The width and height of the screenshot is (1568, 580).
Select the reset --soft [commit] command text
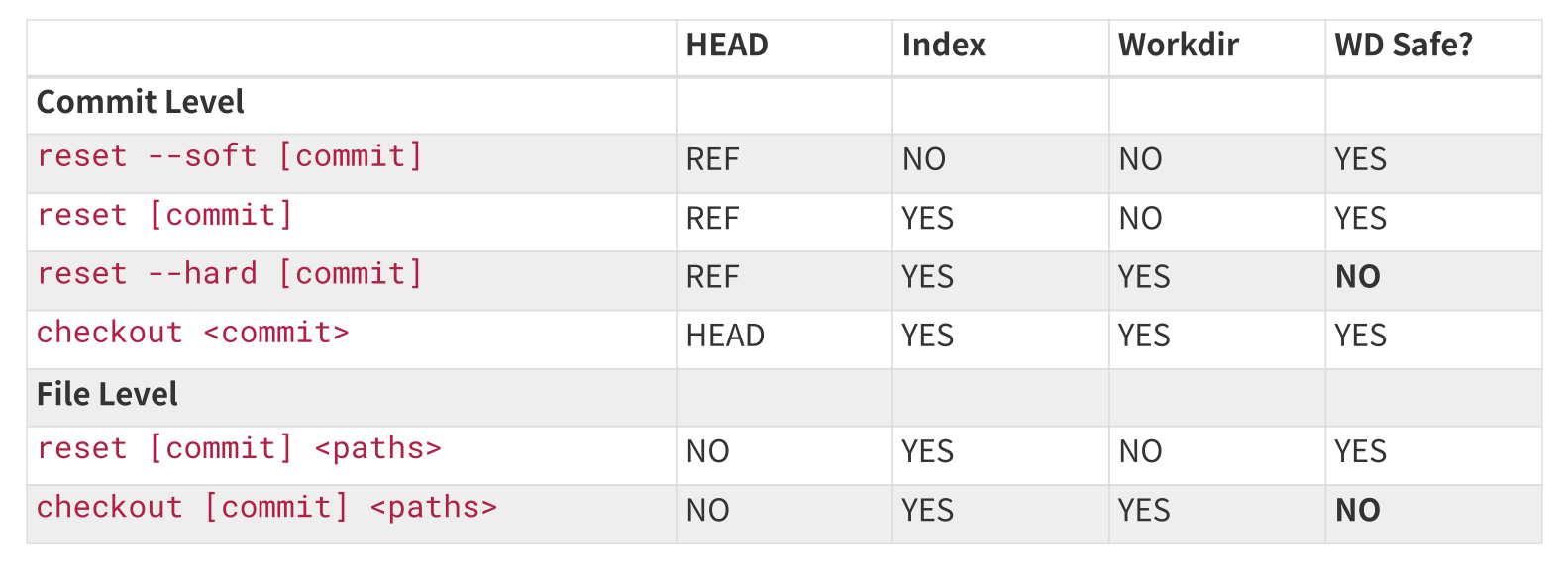tap(230, 156)
